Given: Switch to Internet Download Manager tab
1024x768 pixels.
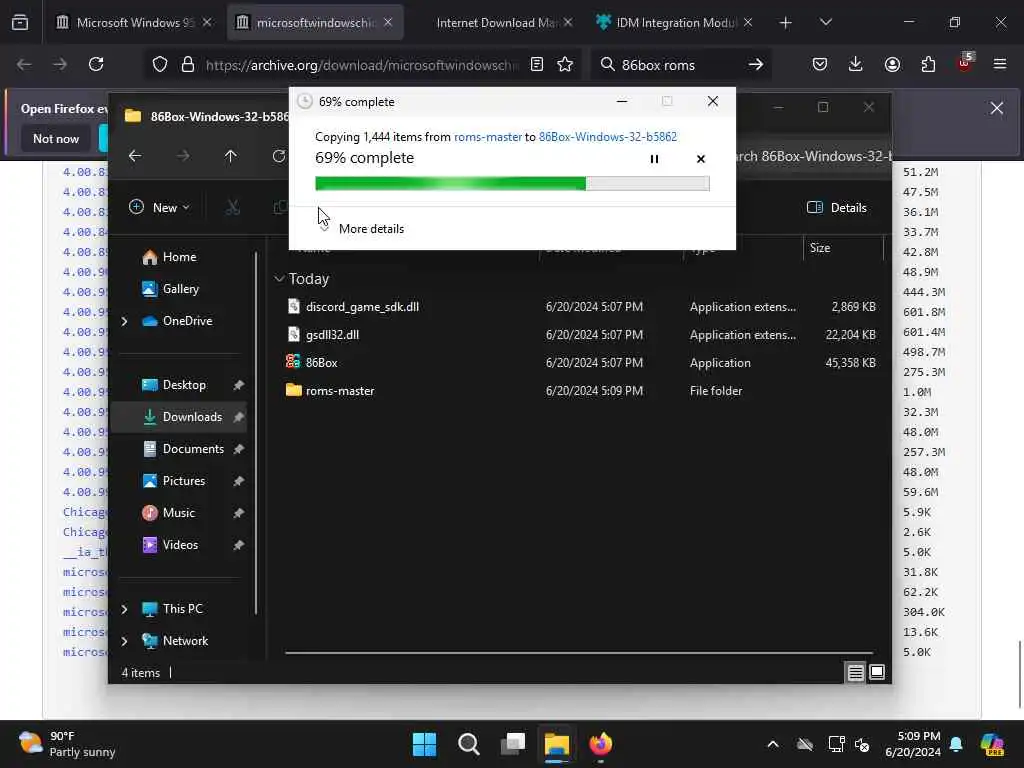Looking at the screenshot, I should (x=496, y=22).
